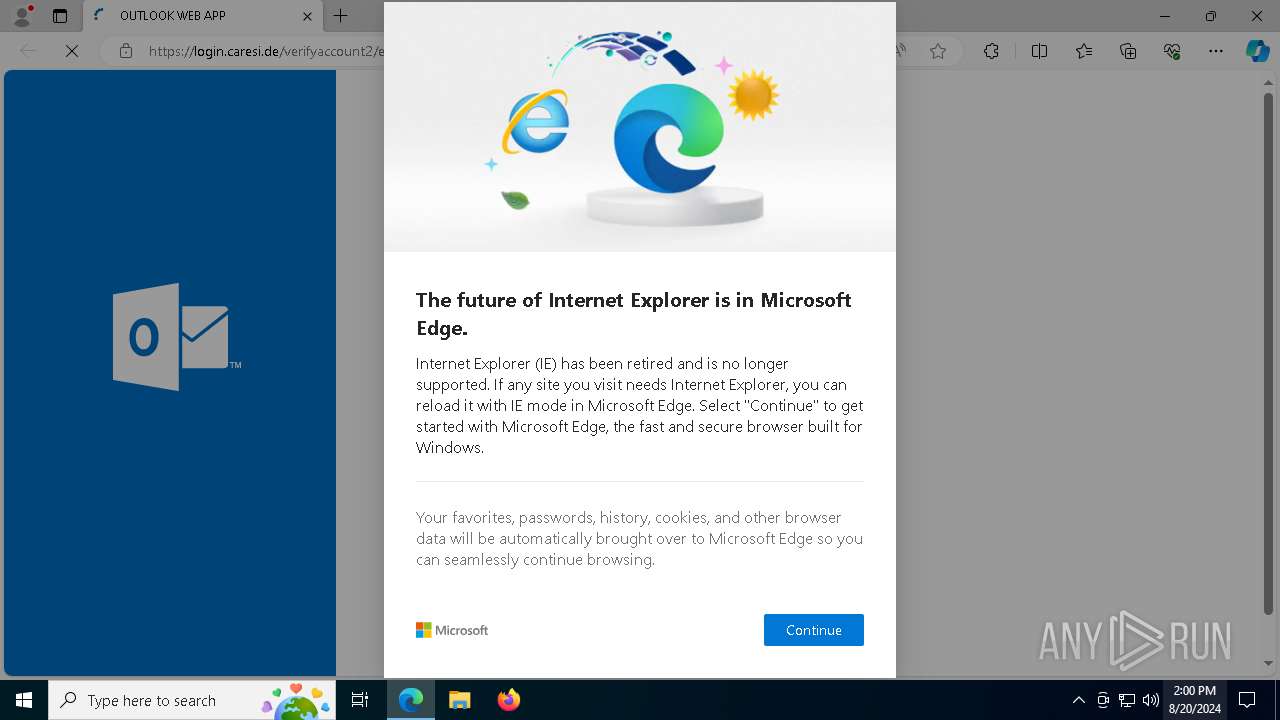Open Microsoft Edge from the taskbar
Viewport: 1280px width, 720px height.
click(411, 700)
